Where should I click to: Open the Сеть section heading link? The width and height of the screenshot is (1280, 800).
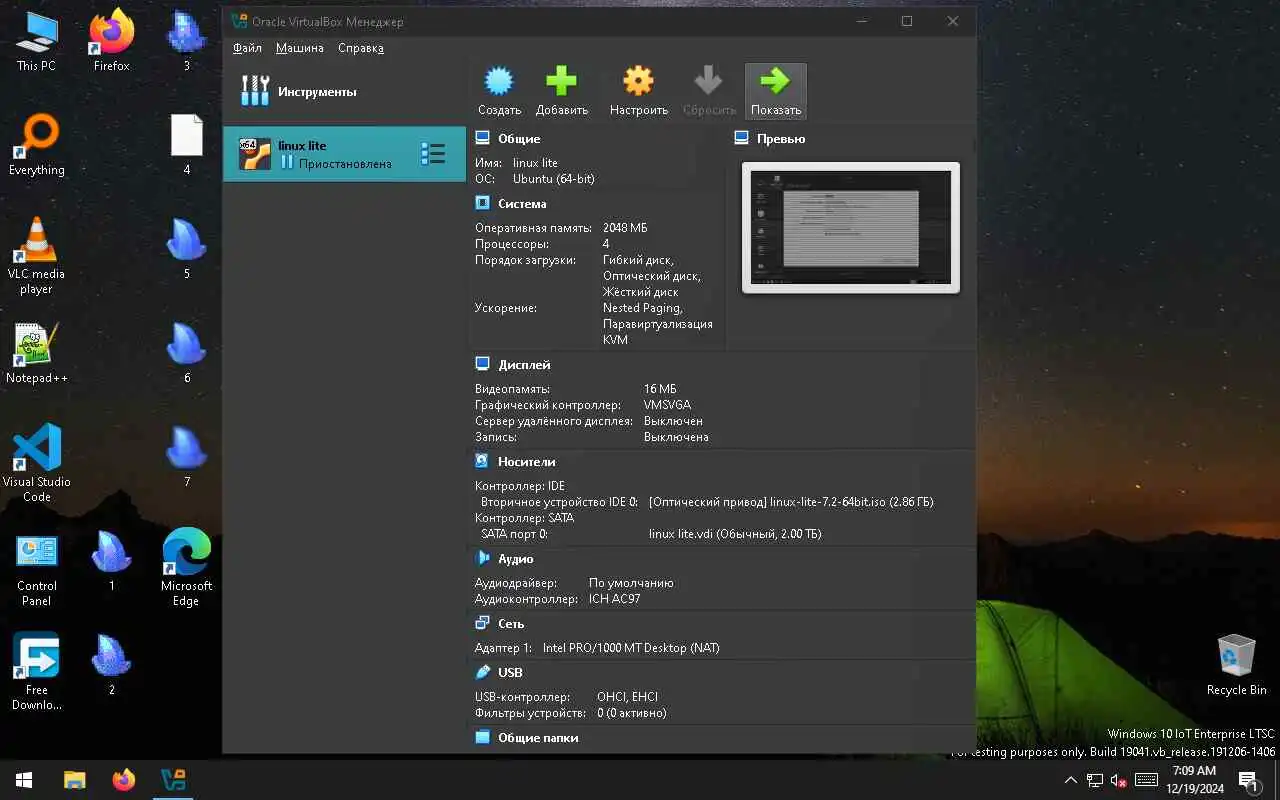[511, 624]
